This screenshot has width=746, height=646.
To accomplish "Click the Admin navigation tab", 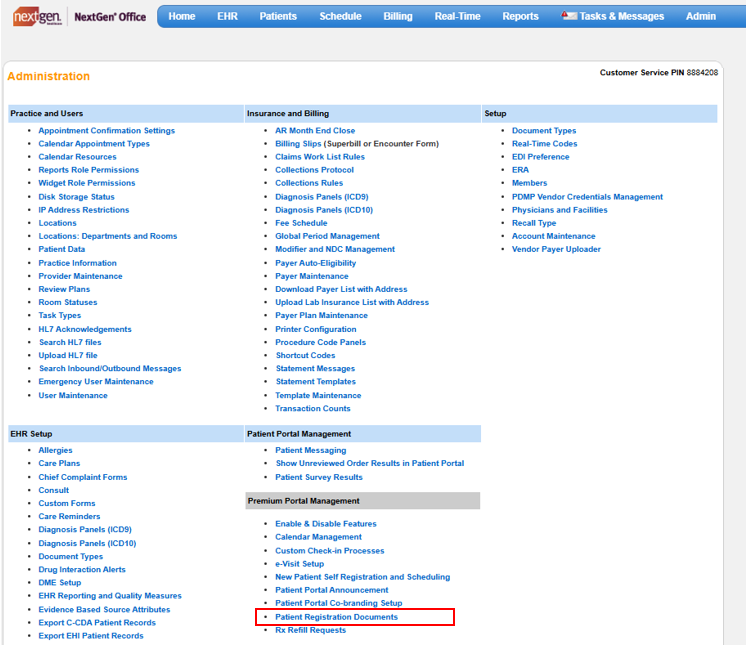I will pos(700,16).
